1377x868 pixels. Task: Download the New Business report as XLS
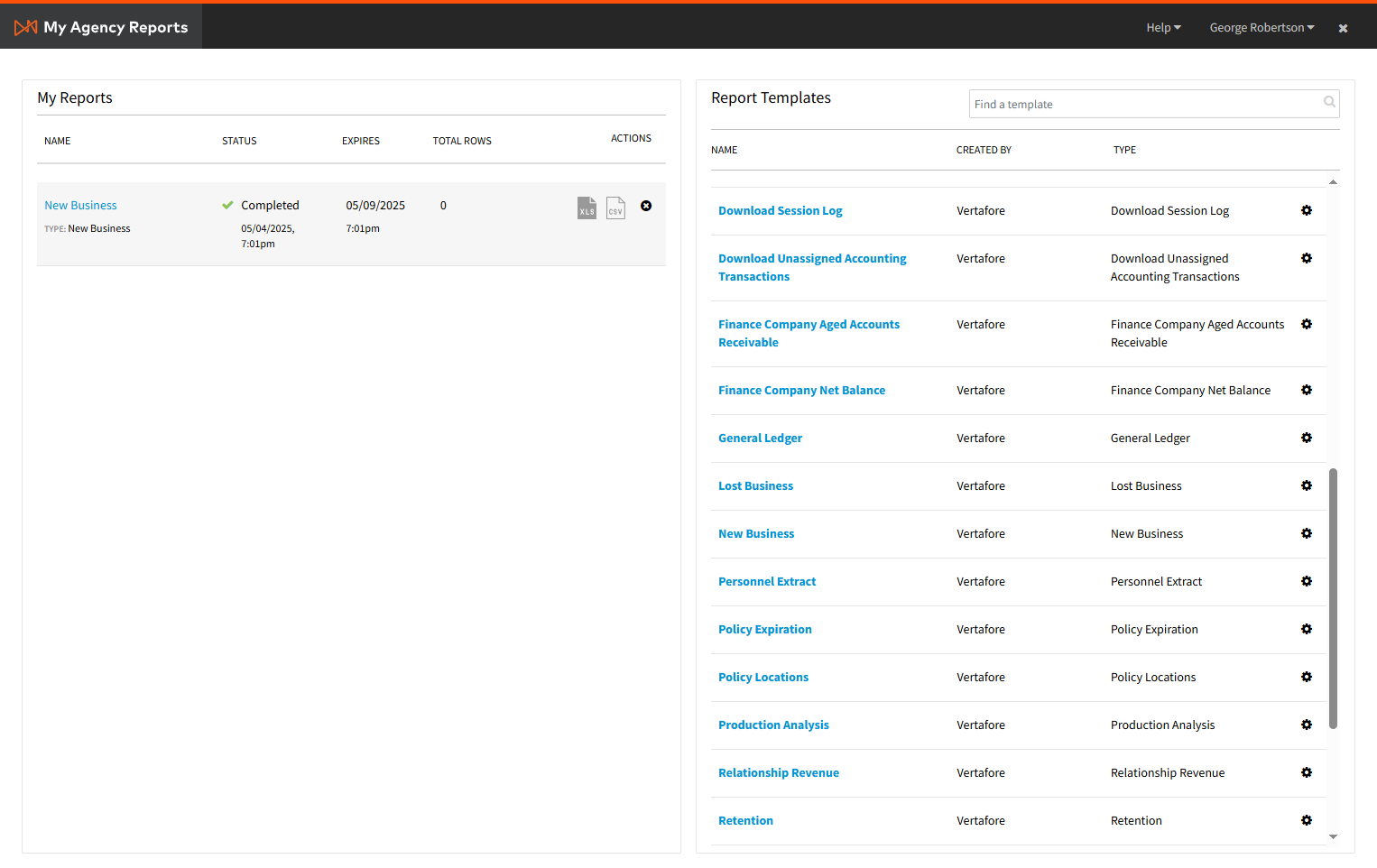587,208
